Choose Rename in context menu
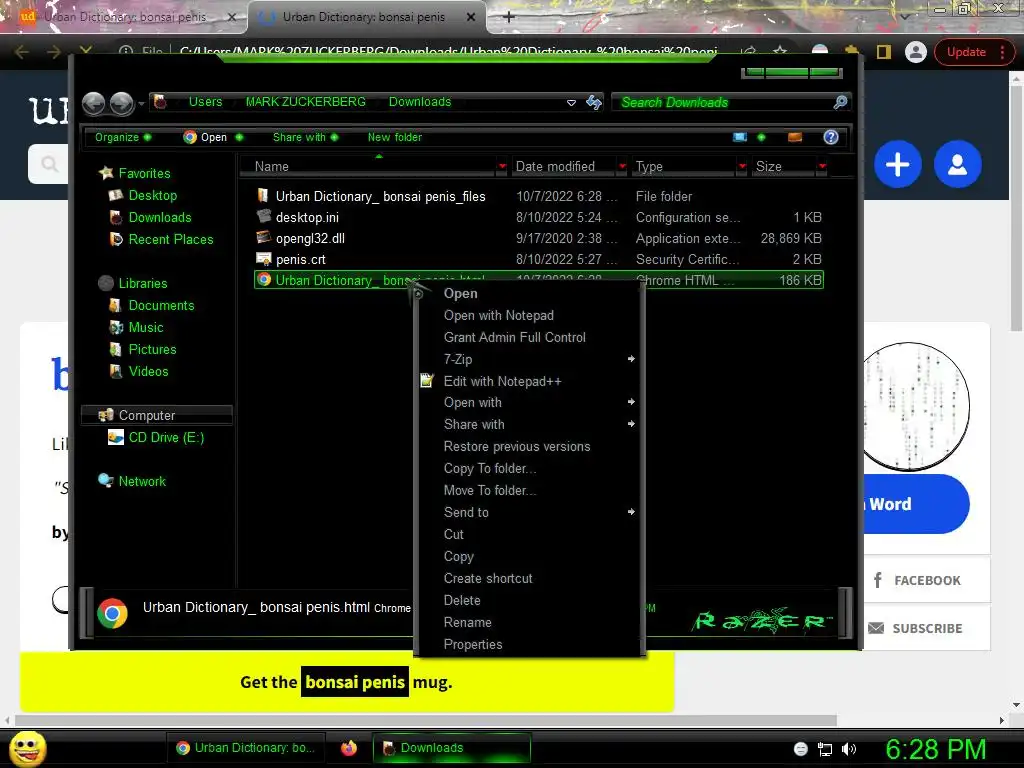Screen dimensions: 1024x768 tap(530, 623)
